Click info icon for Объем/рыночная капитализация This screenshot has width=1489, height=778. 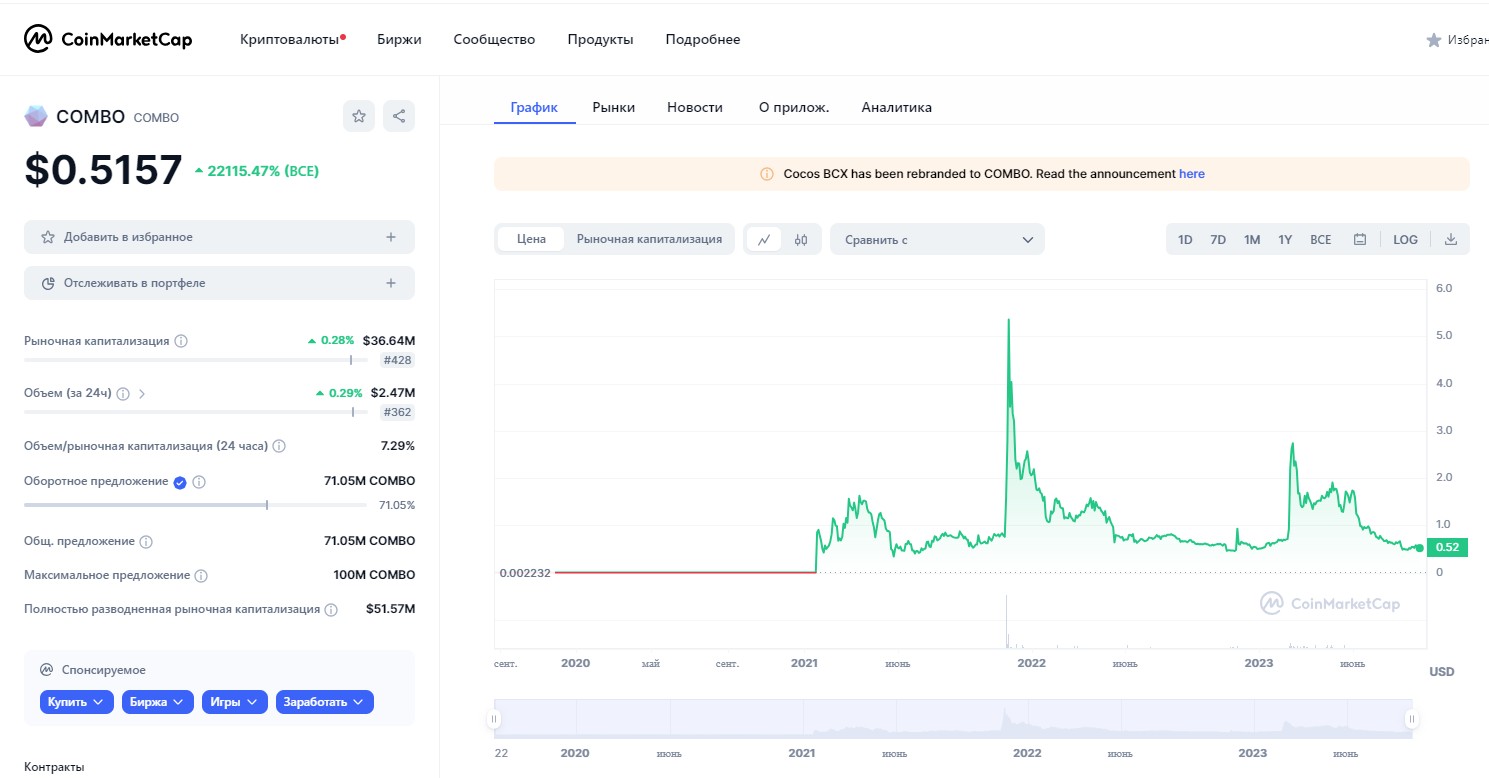click(279, 446)
